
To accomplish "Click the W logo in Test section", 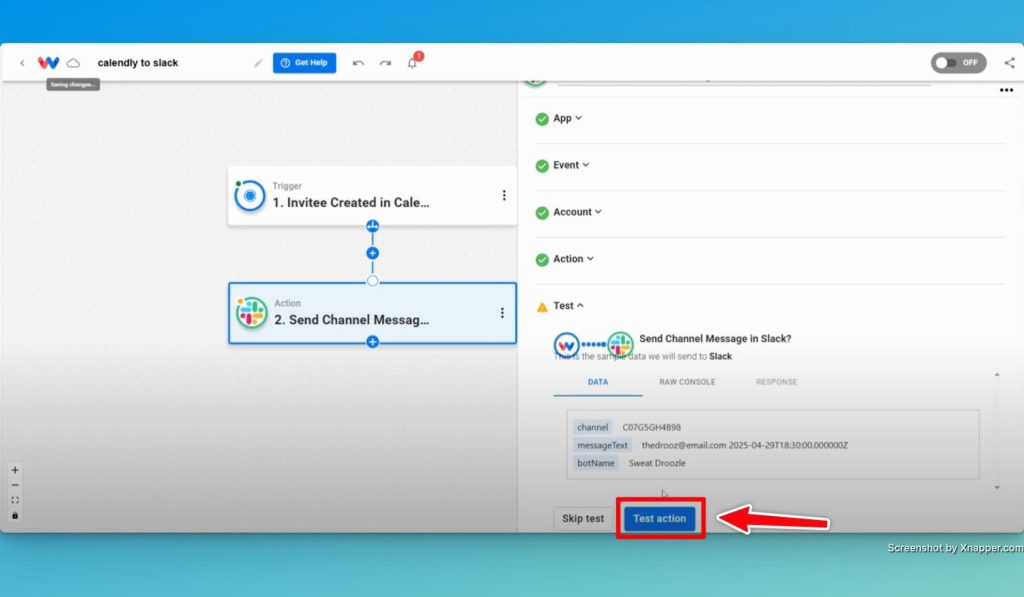I will [566, 345].
